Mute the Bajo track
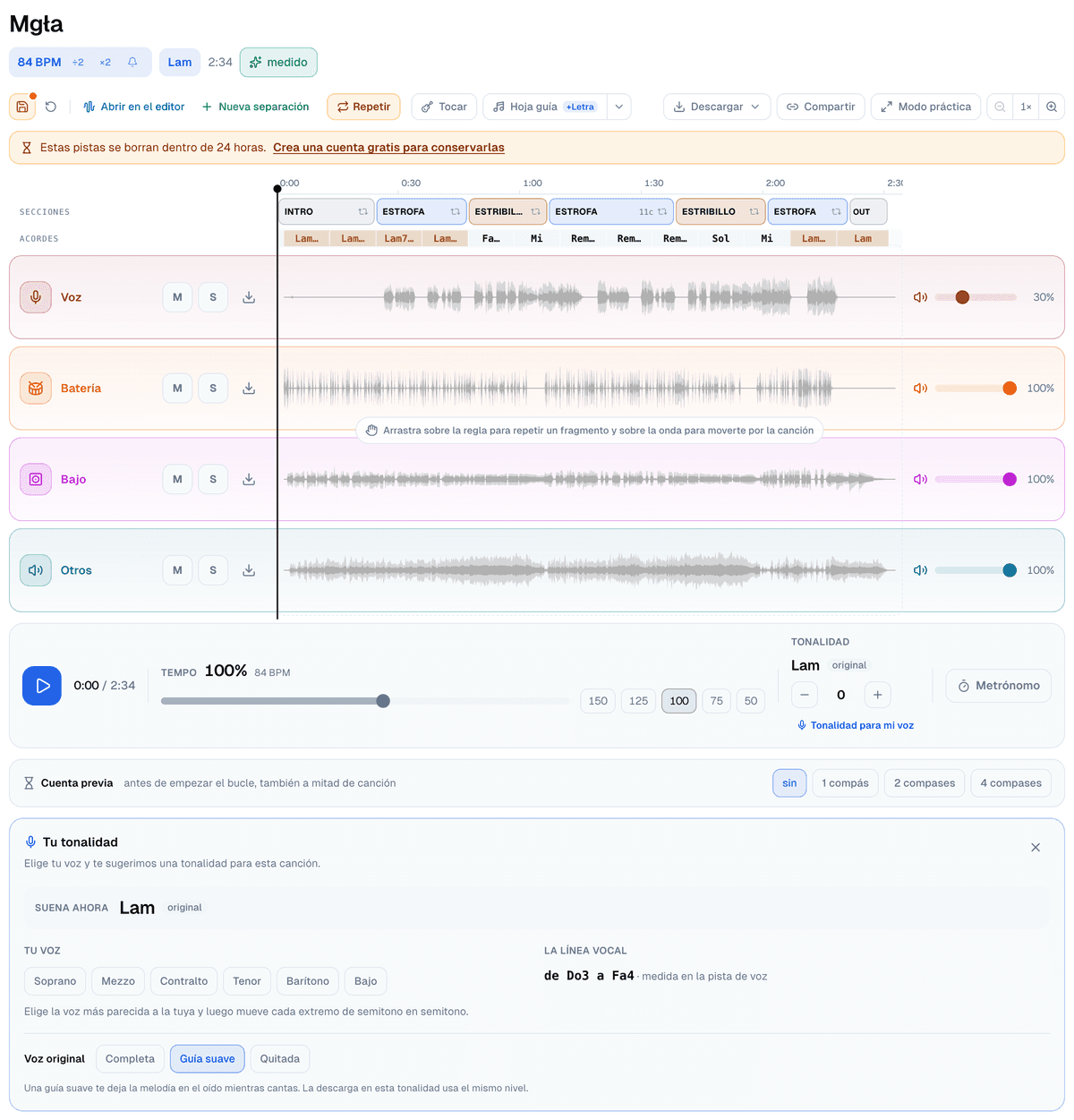Screen dimensions: 1074x1120 (x=177, y=479)
